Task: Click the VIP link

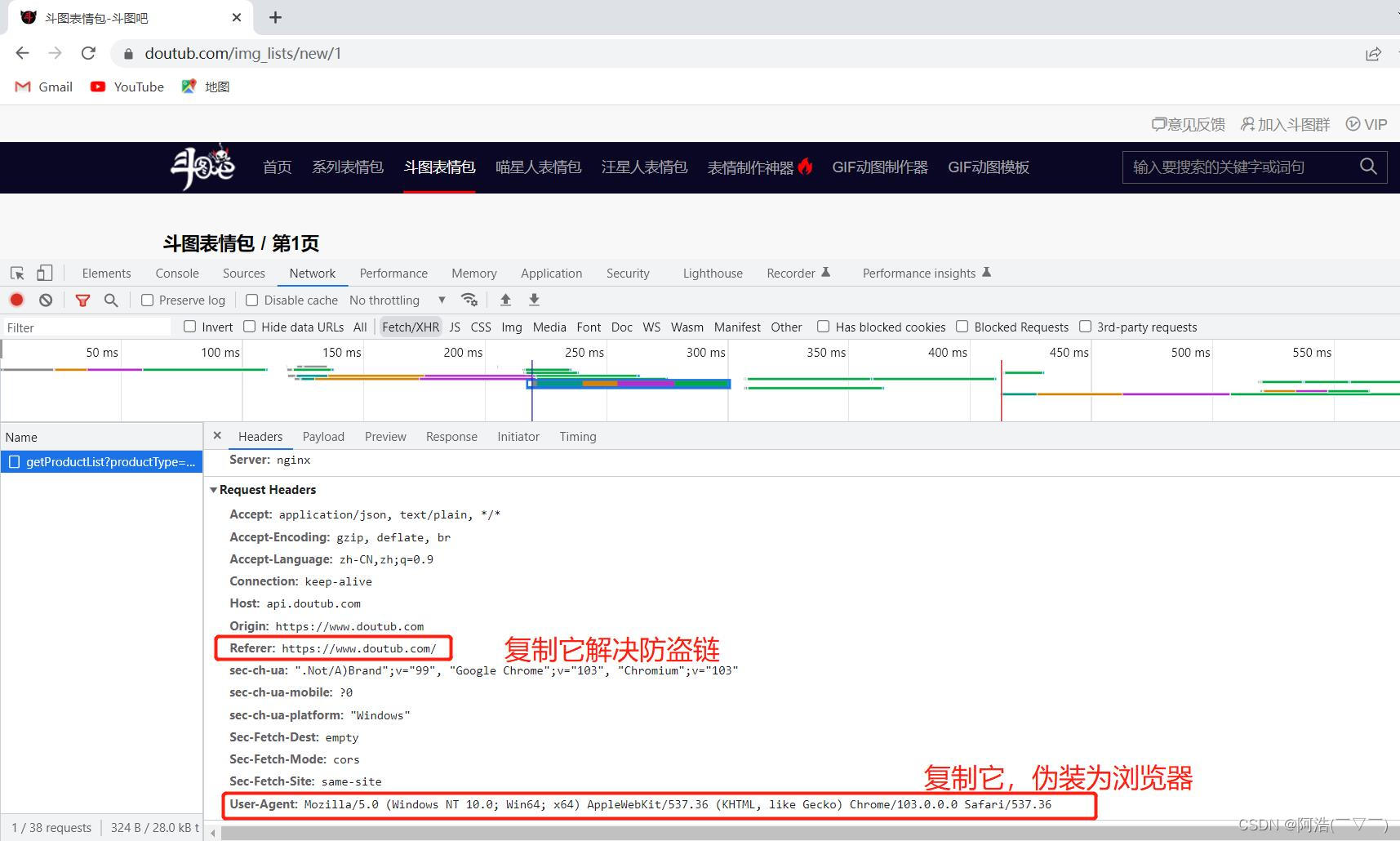Action: [1367, 124]
